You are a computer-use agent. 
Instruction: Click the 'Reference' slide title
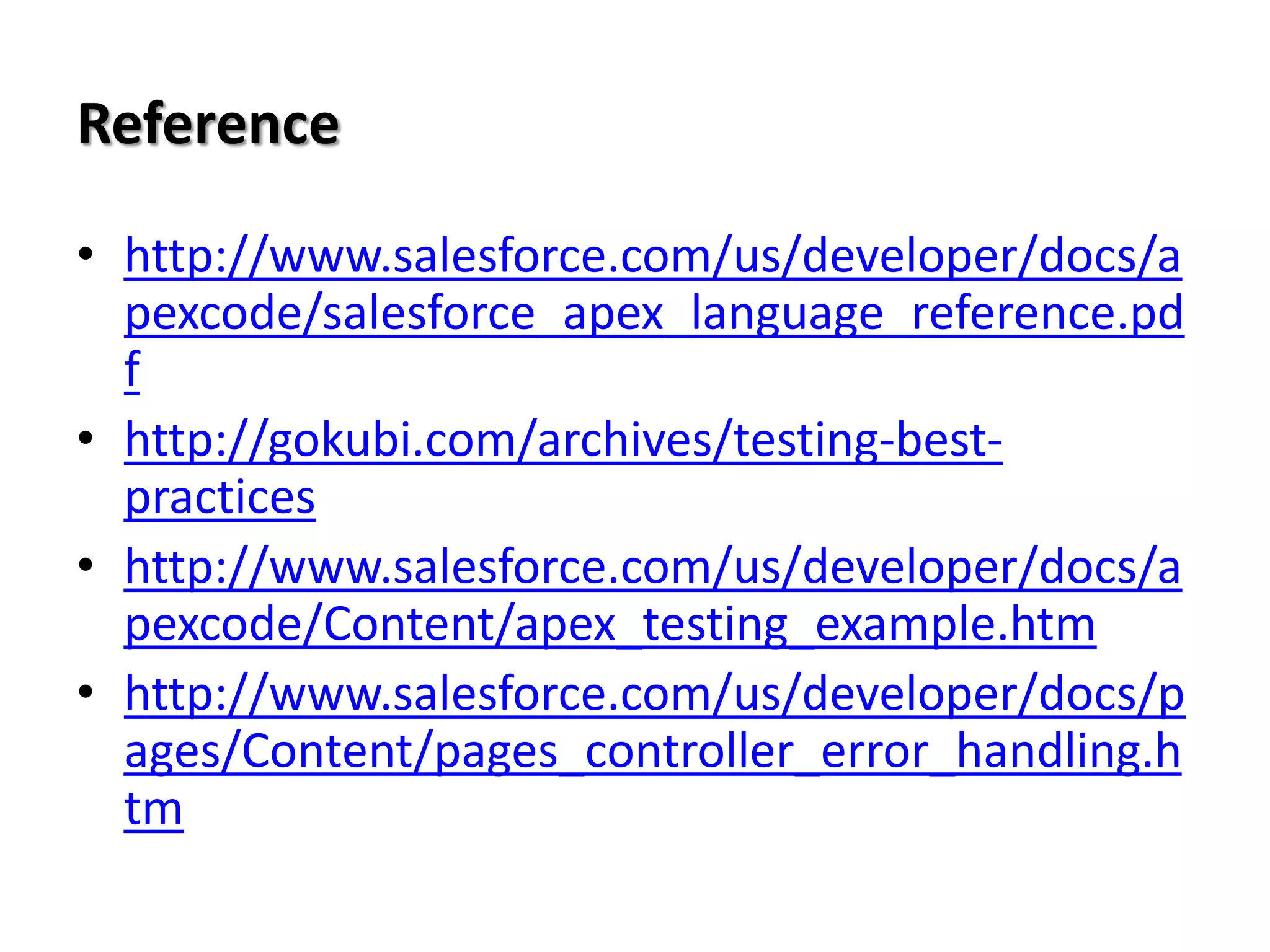pos(208,124)
